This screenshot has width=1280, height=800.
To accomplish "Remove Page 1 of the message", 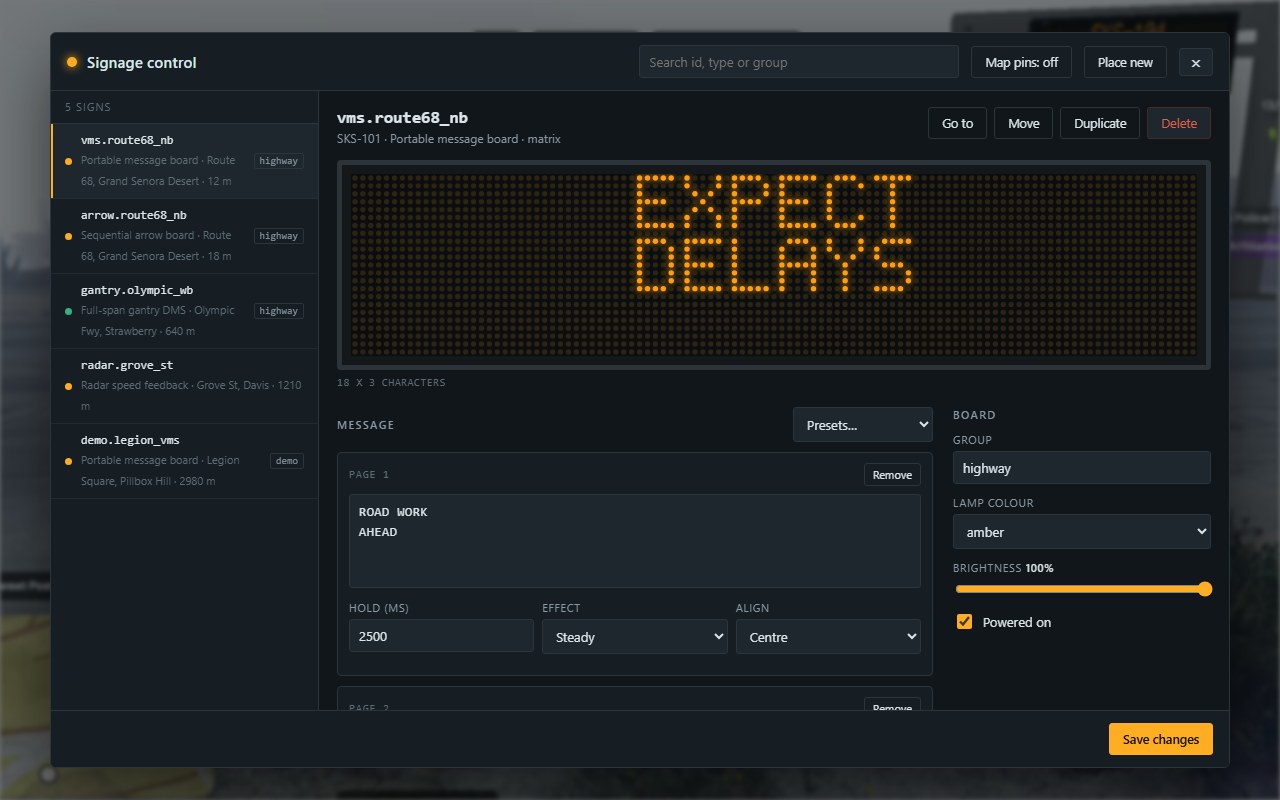I will pyautogui.click(x=892, y=475).
